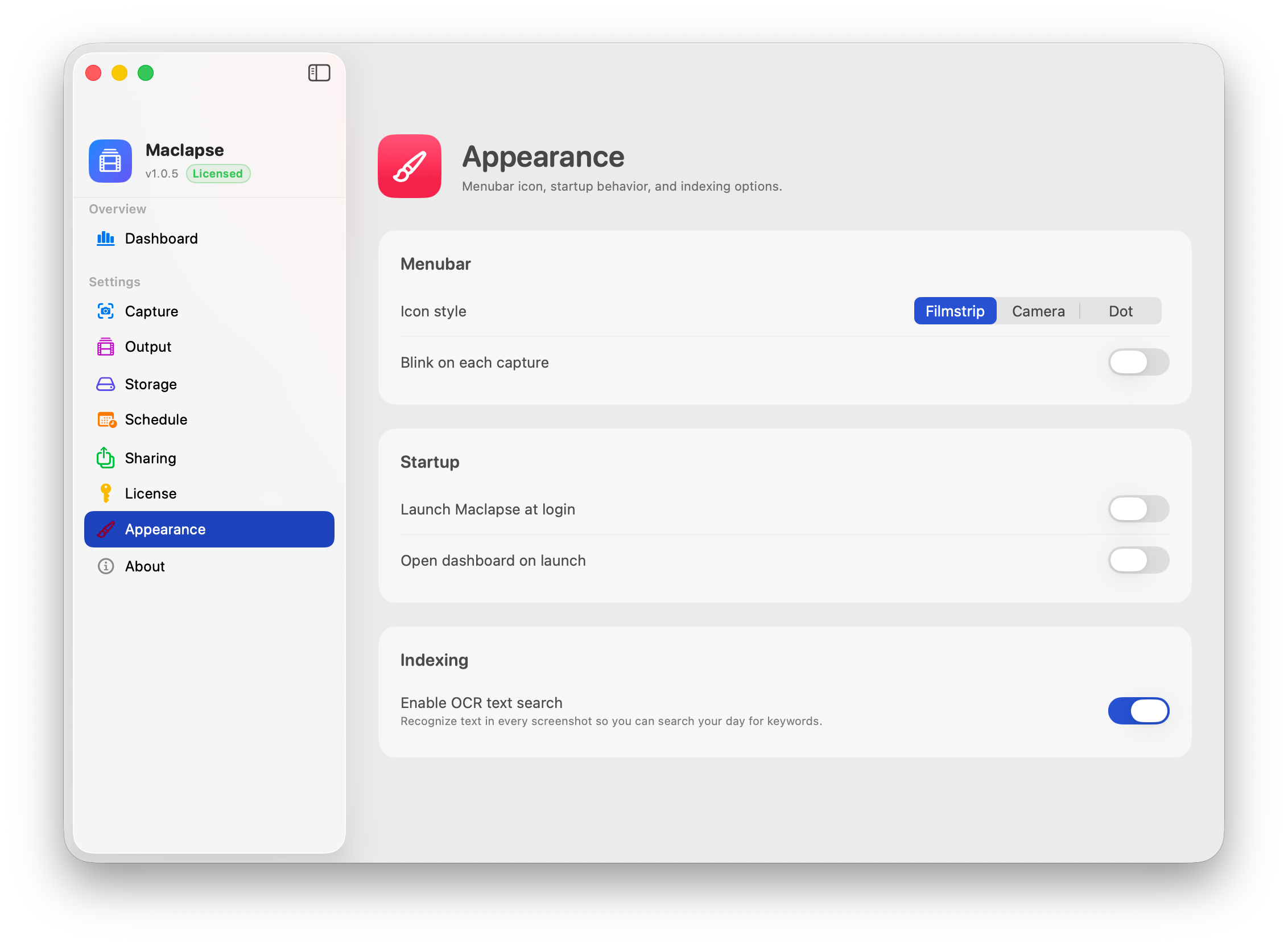
Task: Click the Icon style label
Action: click(x=433, y=311)
